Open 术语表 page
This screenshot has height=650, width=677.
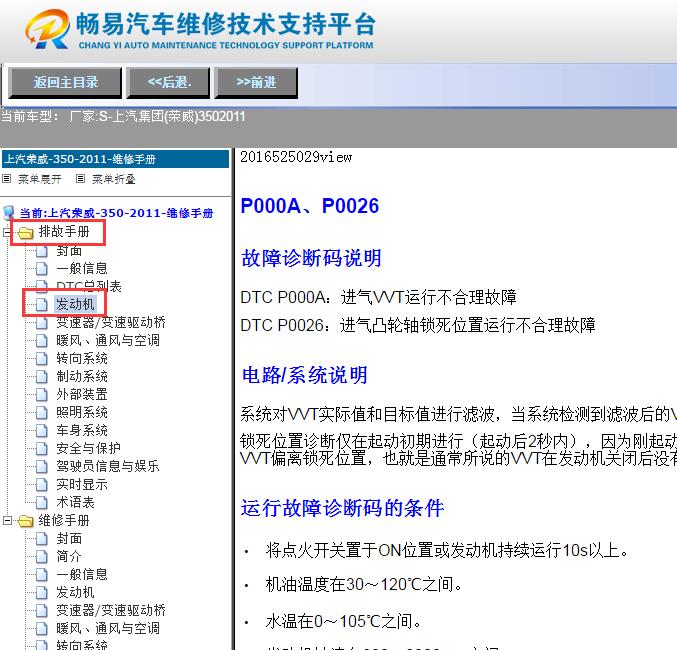(76, 502)
